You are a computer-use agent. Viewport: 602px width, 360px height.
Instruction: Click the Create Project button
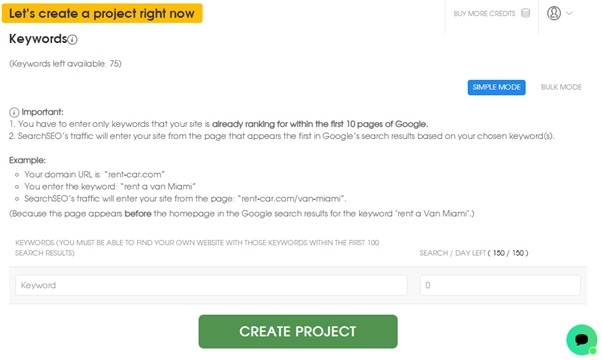point(298,332)
